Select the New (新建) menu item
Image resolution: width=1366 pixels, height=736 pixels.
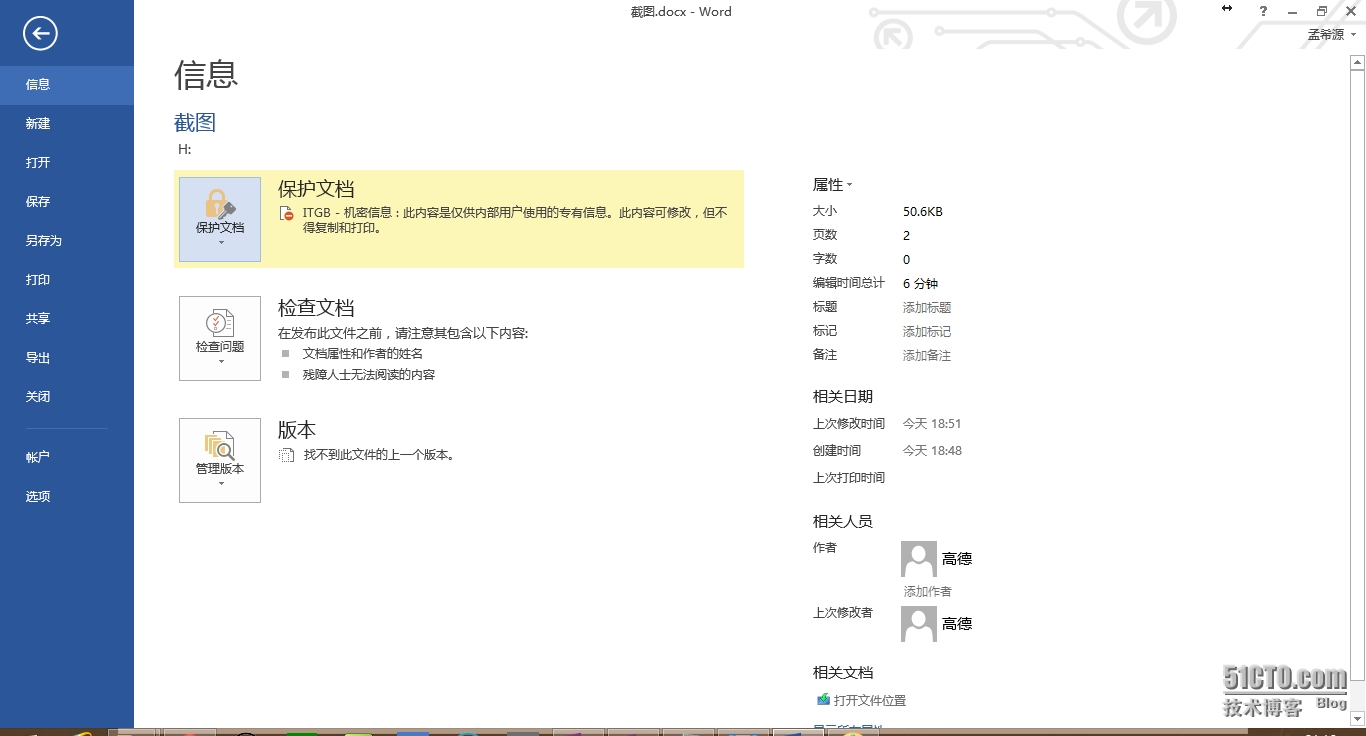38,124
